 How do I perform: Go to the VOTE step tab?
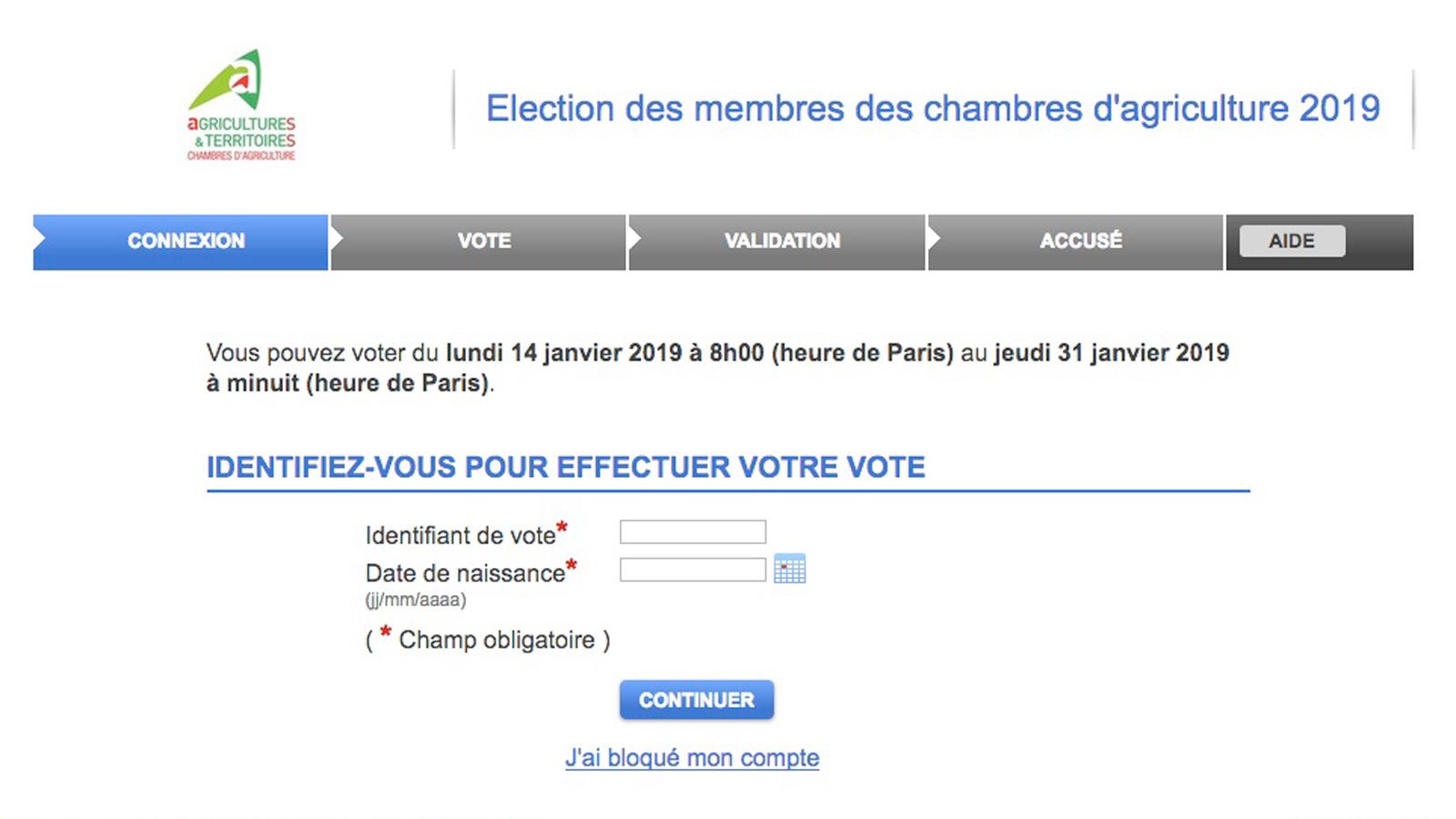point(479,242)
